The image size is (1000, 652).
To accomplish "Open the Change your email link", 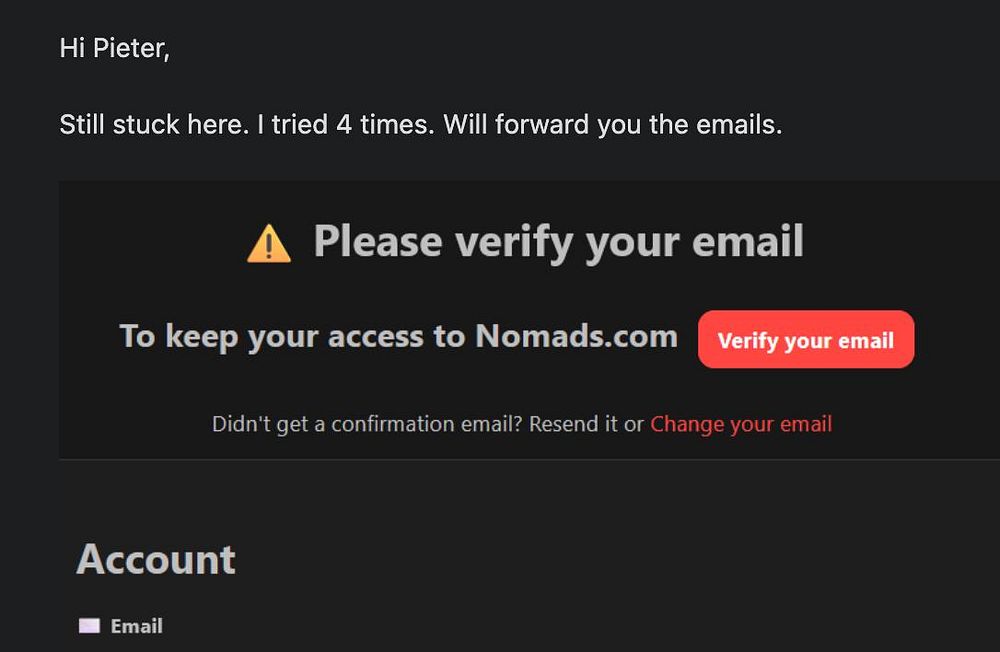I will point(741,424).
